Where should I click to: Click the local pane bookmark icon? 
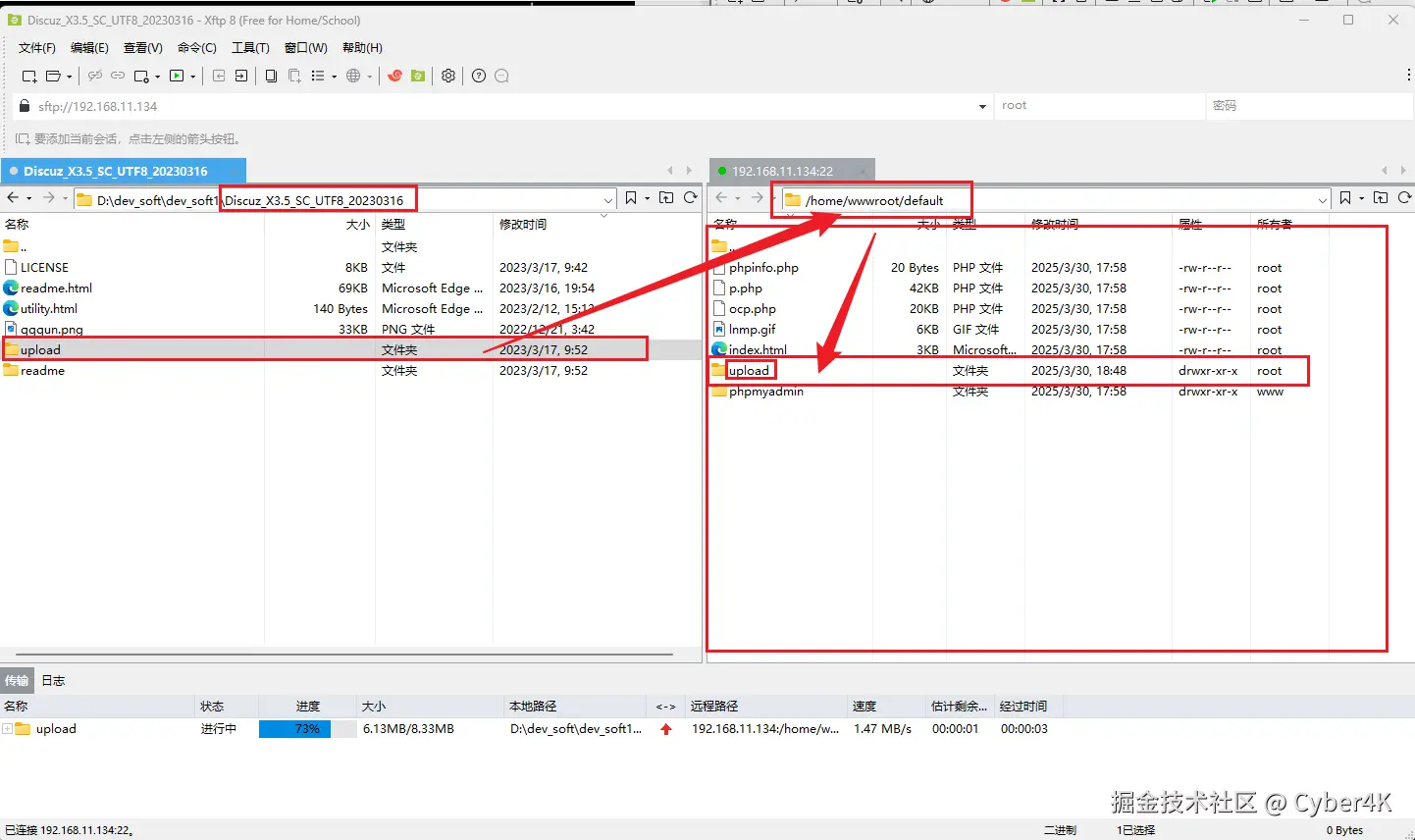631,198
